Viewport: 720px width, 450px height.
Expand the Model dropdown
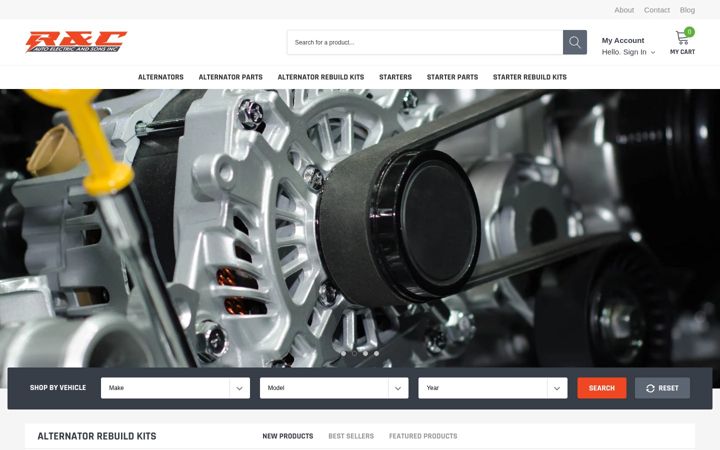334,388
